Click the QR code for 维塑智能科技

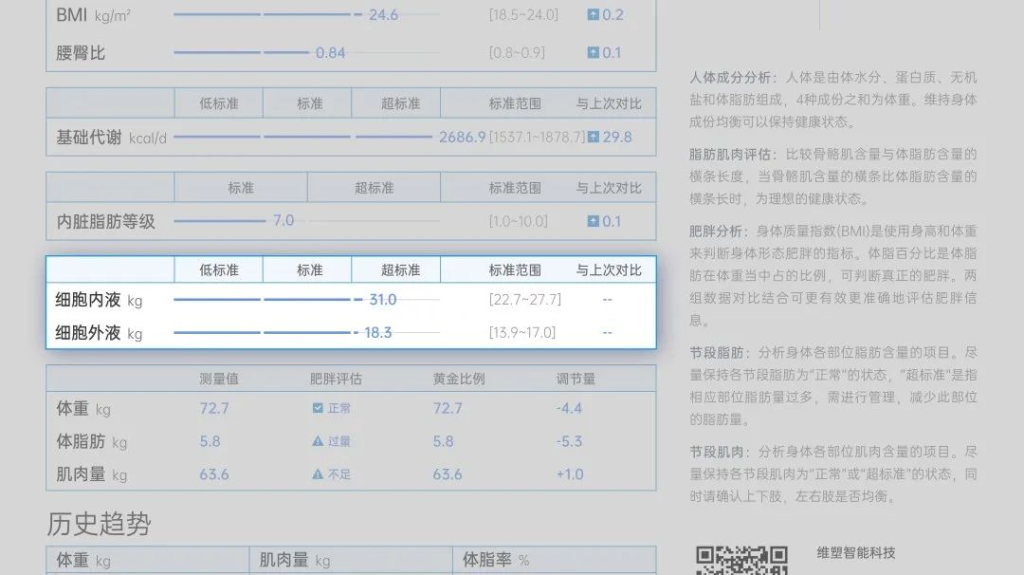(741, 561)
